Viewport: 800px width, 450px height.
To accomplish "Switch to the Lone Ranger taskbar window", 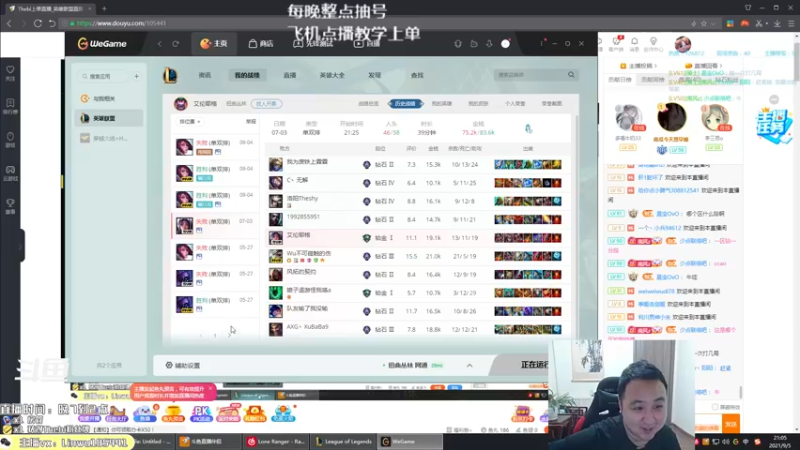I will pos(277,441).
